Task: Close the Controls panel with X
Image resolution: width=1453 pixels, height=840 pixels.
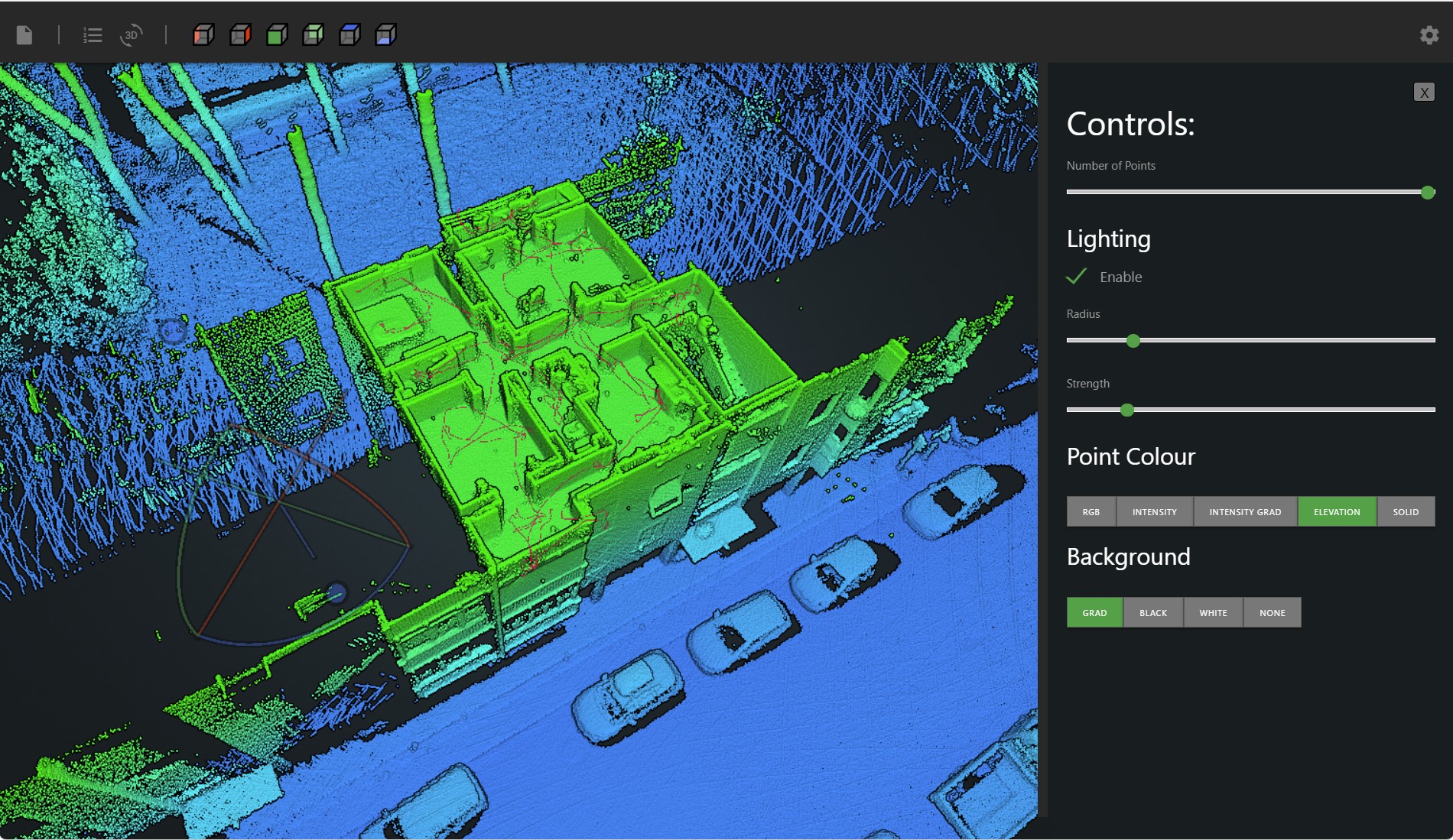Action: tap(1424, 92)
